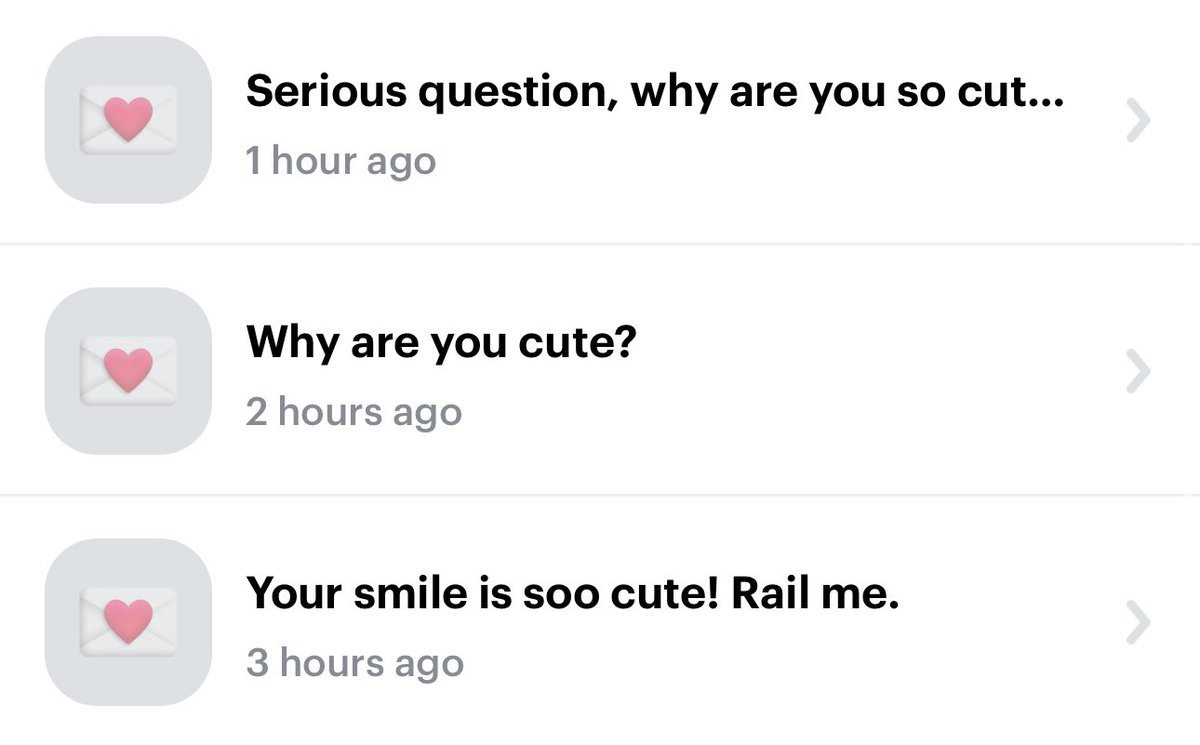
Task: Click empty space right of 'Why are you cute?' text
Action: [x=880, y=345]
